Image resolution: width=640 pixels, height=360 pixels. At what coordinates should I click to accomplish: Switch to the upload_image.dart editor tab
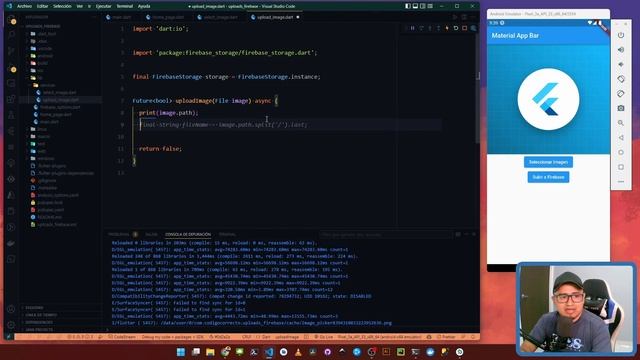275,17
